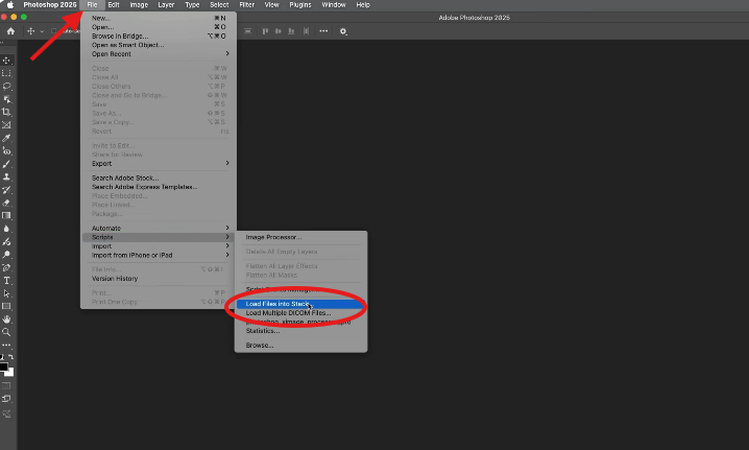Open the Image menu
This screenshot has height=450, width=749.
(139, 5)
